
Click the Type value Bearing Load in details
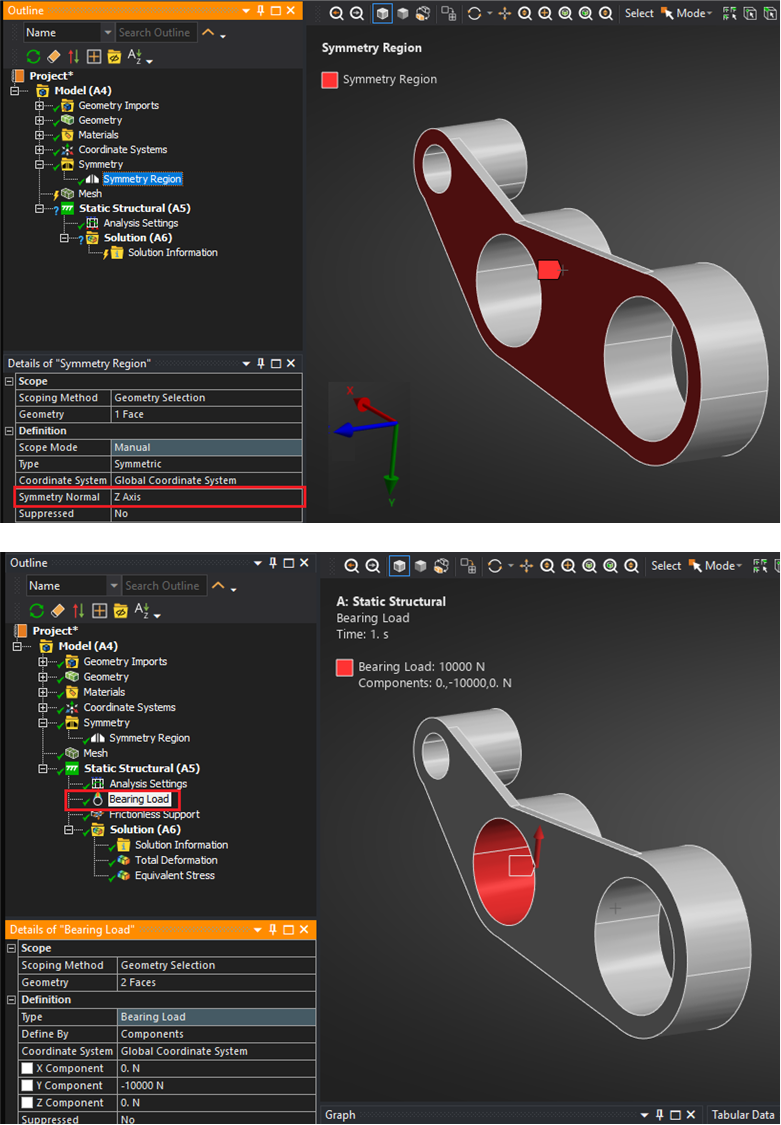[217, 1017]
